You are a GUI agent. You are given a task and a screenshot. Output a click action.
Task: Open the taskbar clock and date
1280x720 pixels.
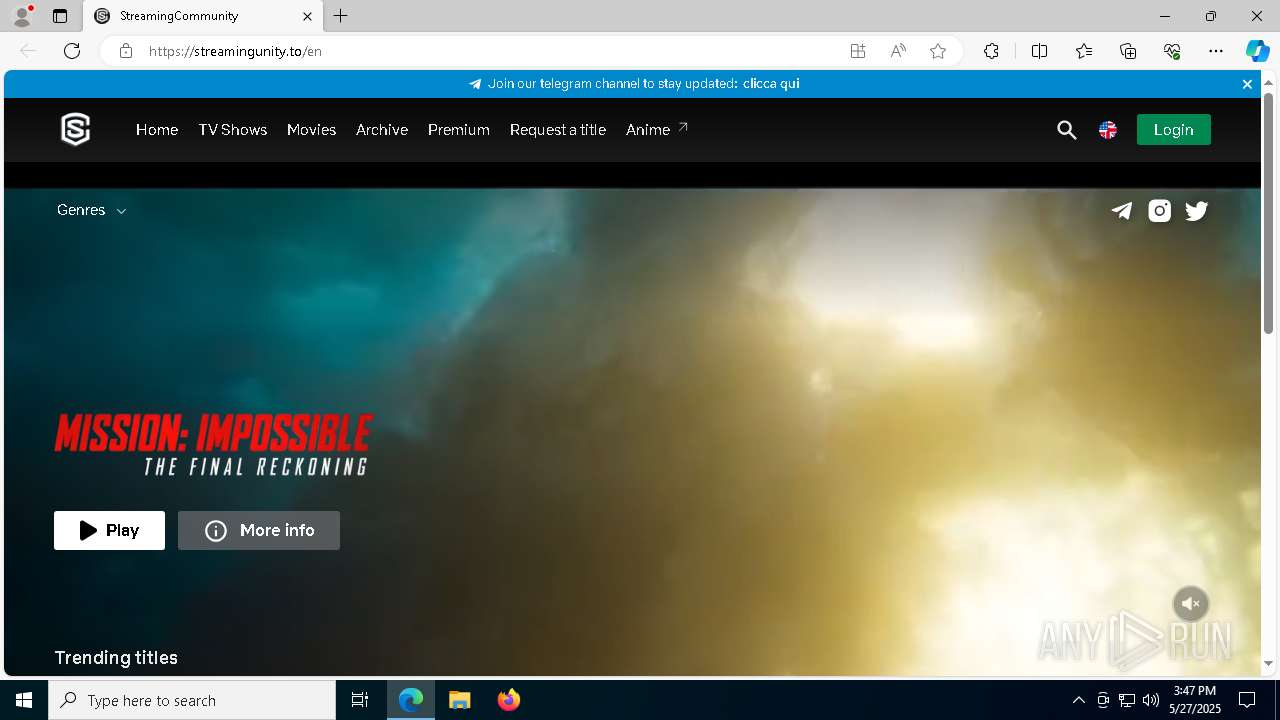tap(1195, 700)
